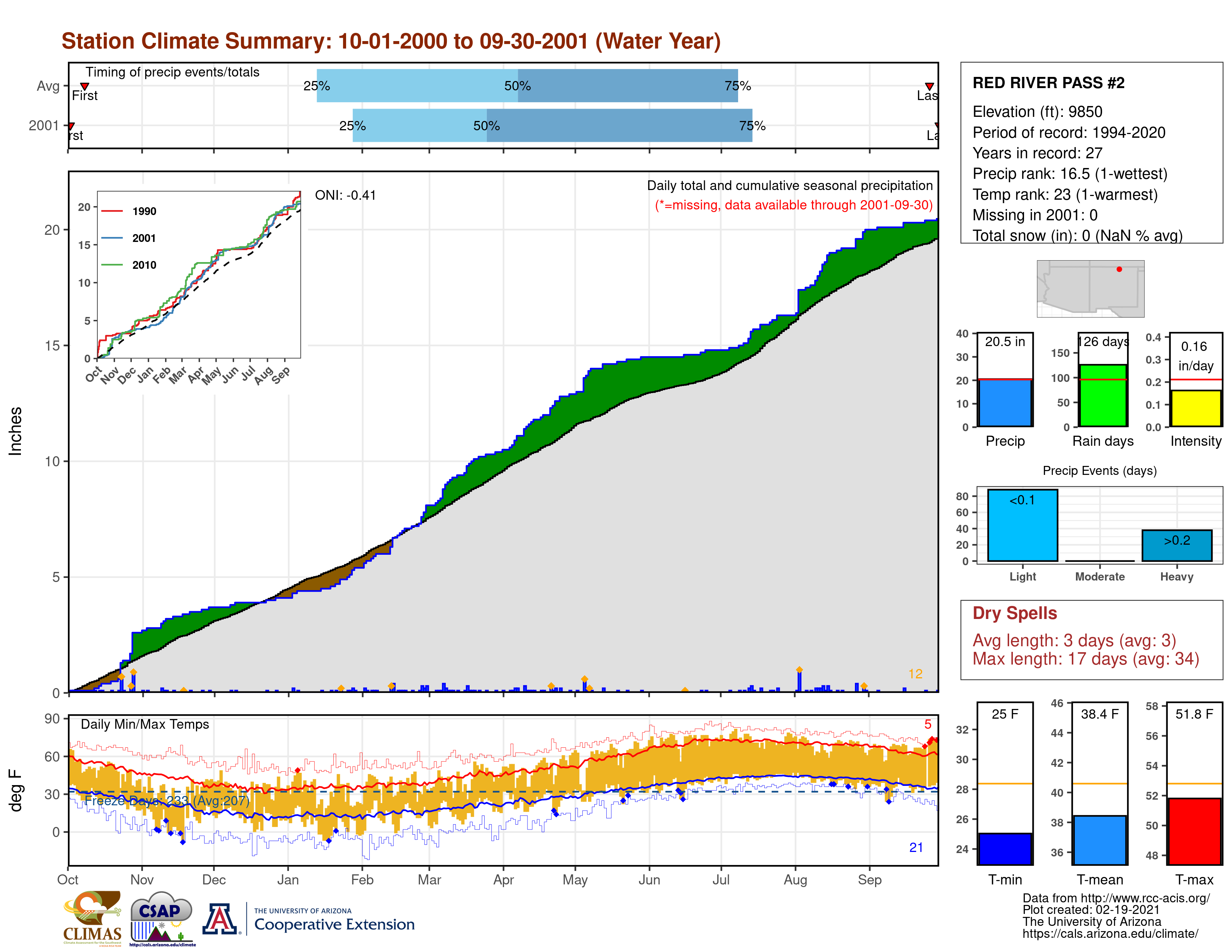Screen dimensions: 1232x952
Task: Click the Light <0.1 events bar
Action: [1023, 525]
